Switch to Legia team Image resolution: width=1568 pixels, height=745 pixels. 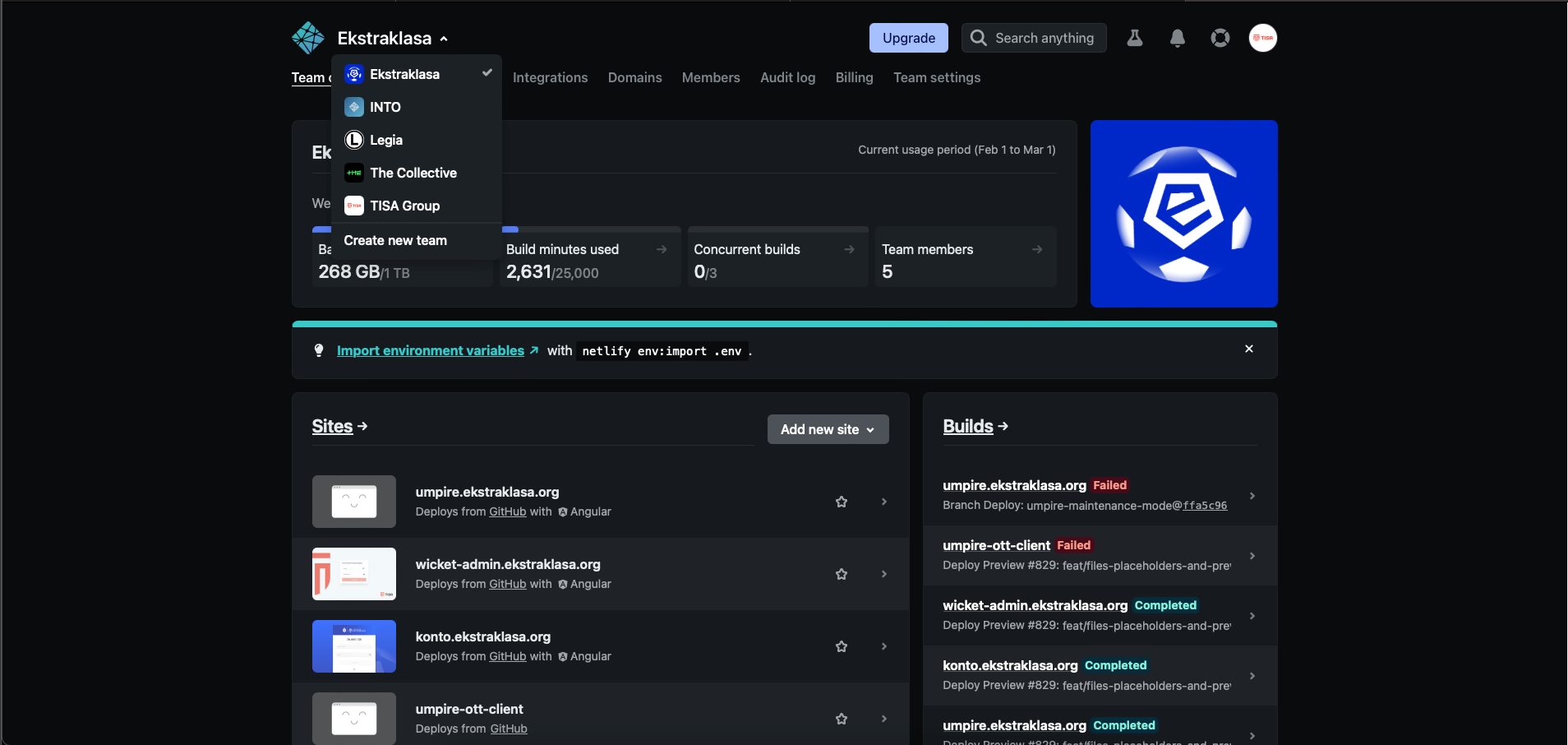point(417,140)
